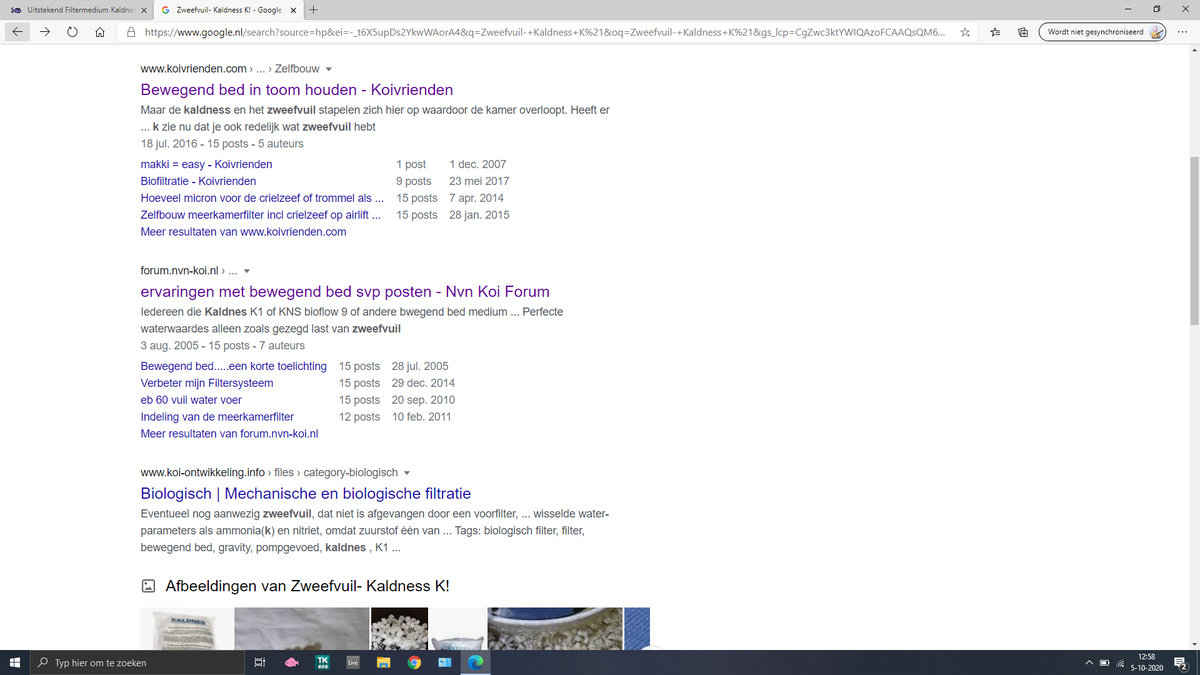1200x675 pixels.
Task: Click the browser back arrow
Action: tap(18, 32)
